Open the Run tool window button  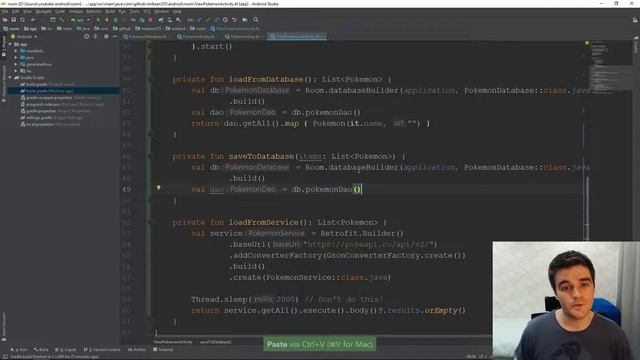20,350
